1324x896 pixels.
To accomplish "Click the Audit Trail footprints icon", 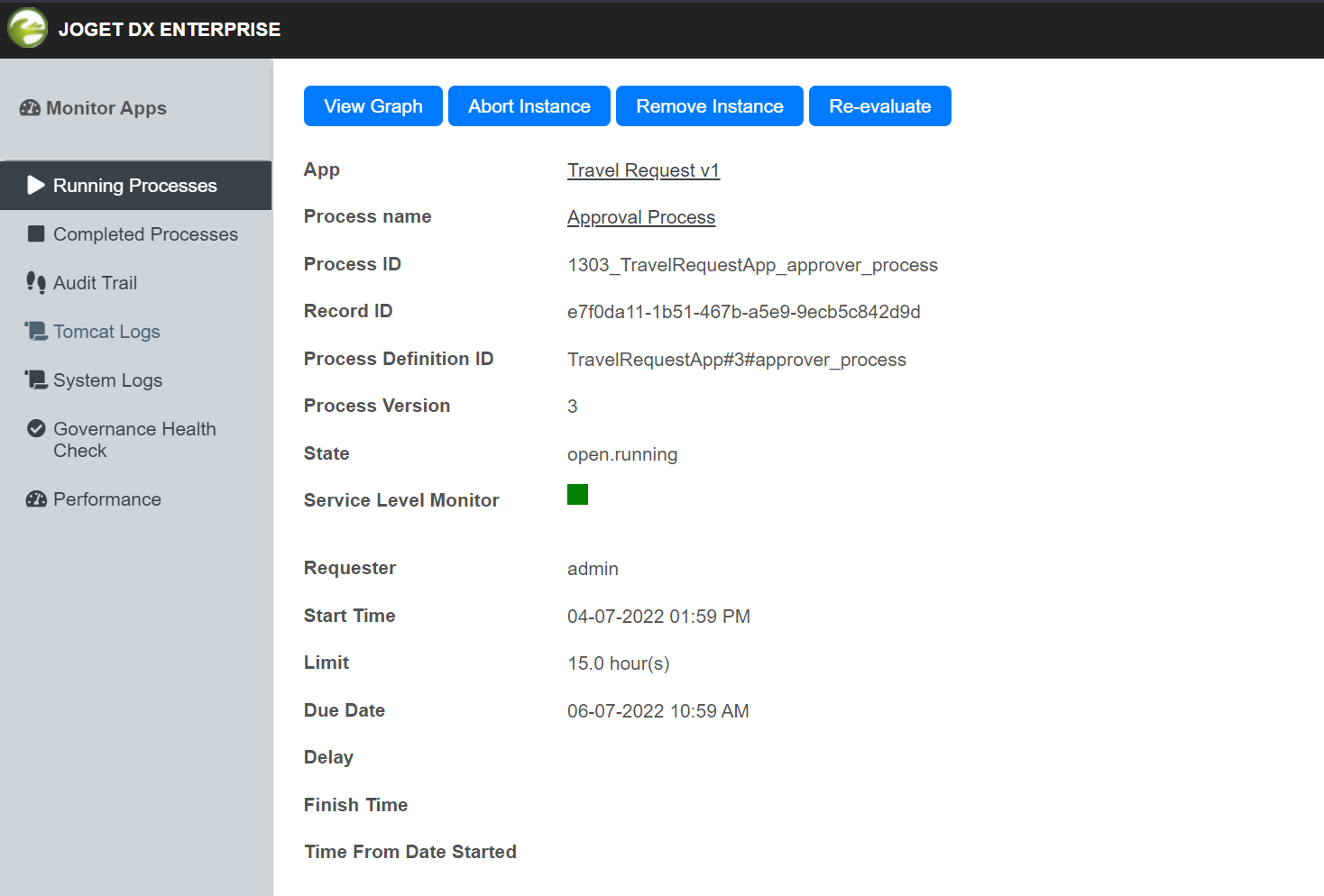I will point(36,283).
